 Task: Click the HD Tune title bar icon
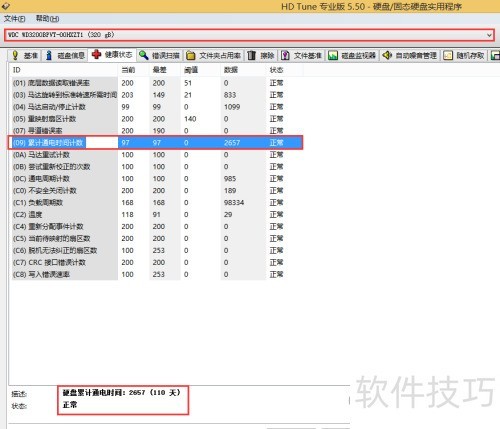pos(5,6)
